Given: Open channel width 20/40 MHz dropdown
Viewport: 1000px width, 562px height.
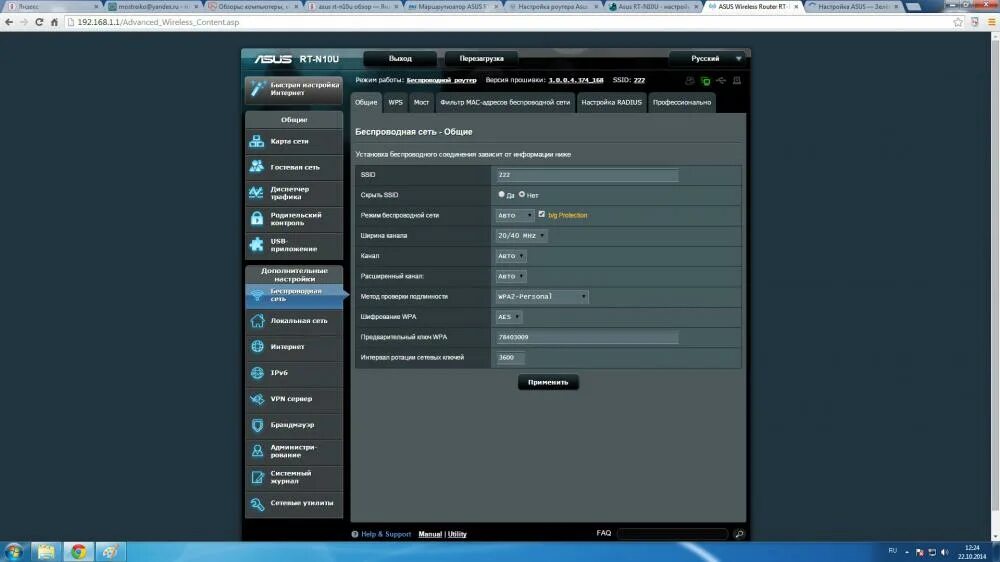Looking at the screenshot, I should pos(521,236).
